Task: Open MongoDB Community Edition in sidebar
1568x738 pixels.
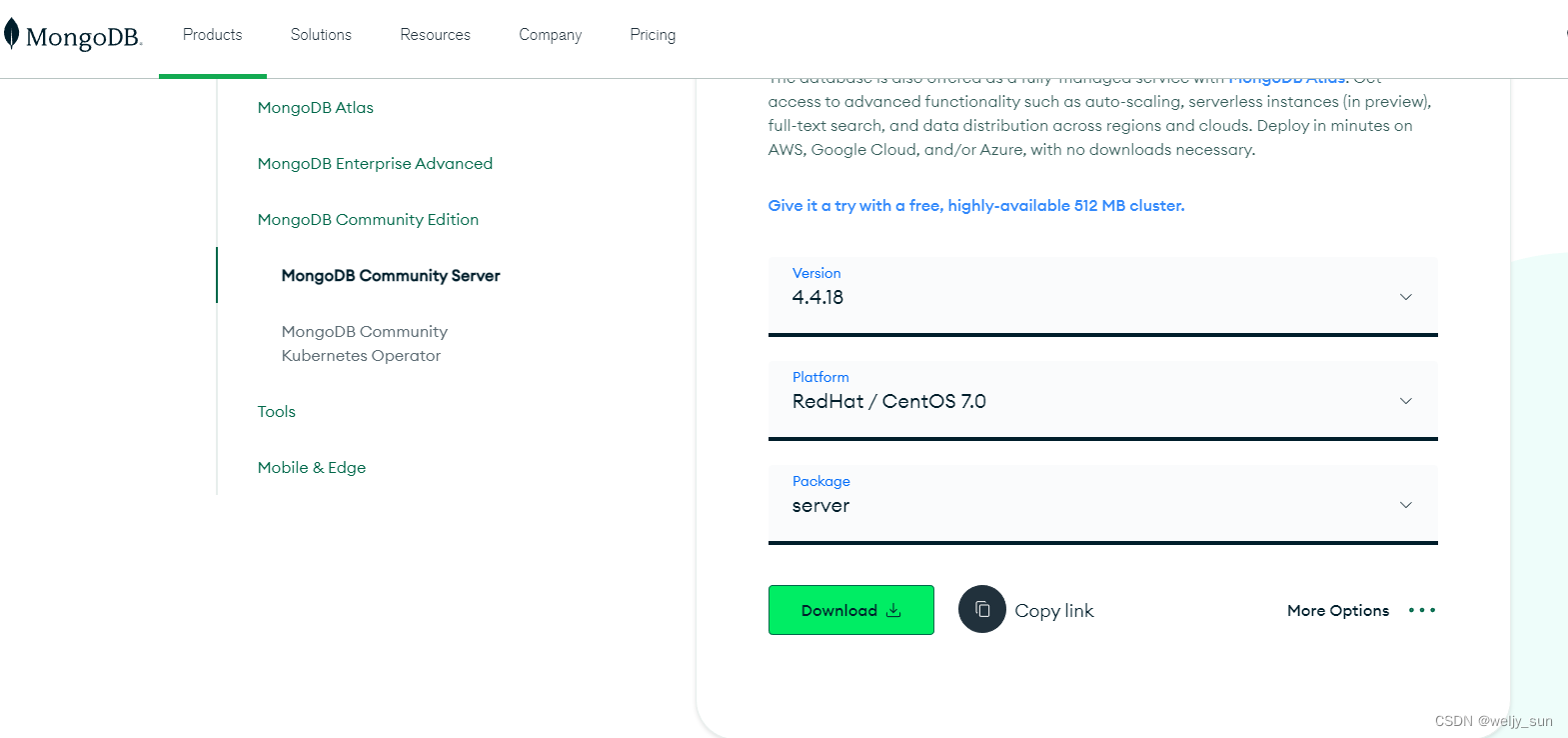Action: coord(368,219)
